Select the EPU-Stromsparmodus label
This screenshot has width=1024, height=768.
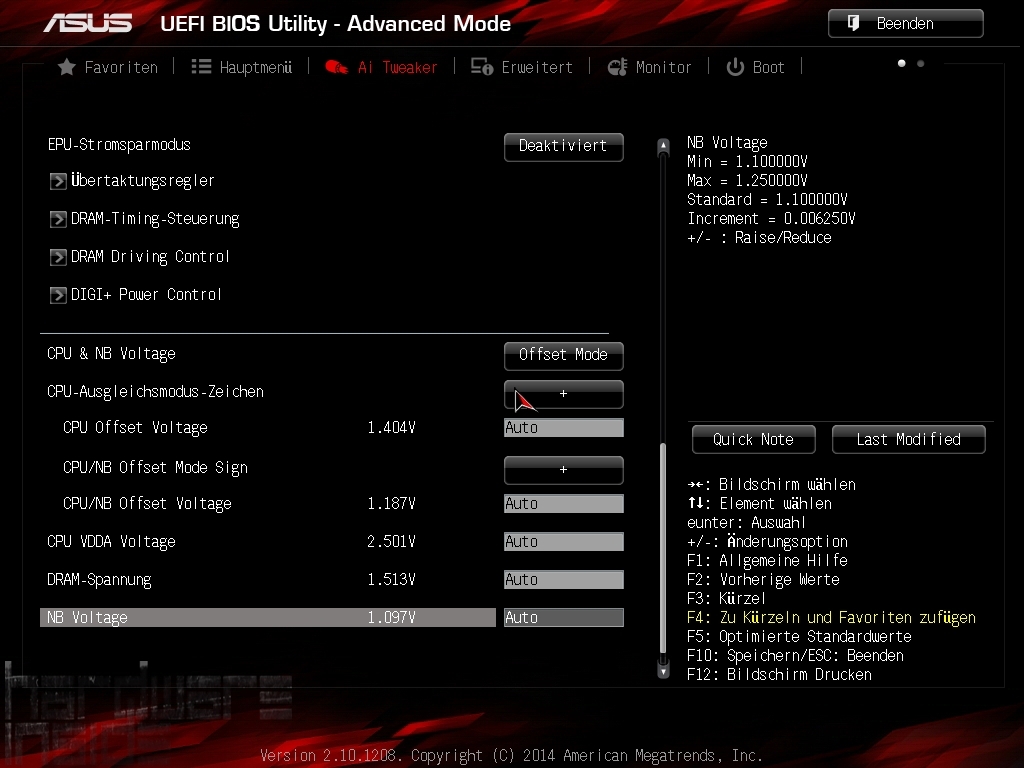point(119,145)
